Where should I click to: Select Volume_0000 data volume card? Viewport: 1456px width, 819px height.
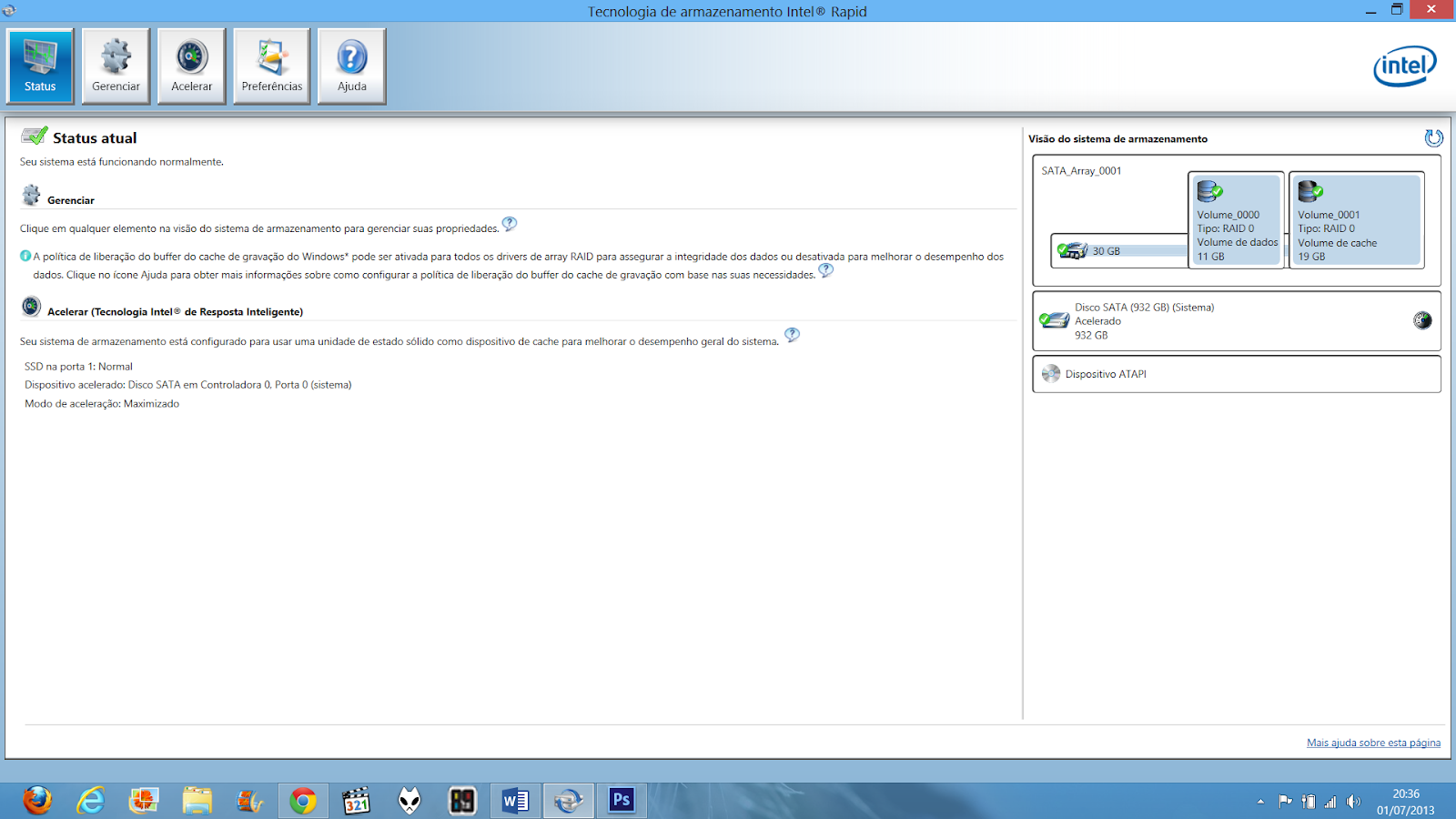coord(1236,219)
